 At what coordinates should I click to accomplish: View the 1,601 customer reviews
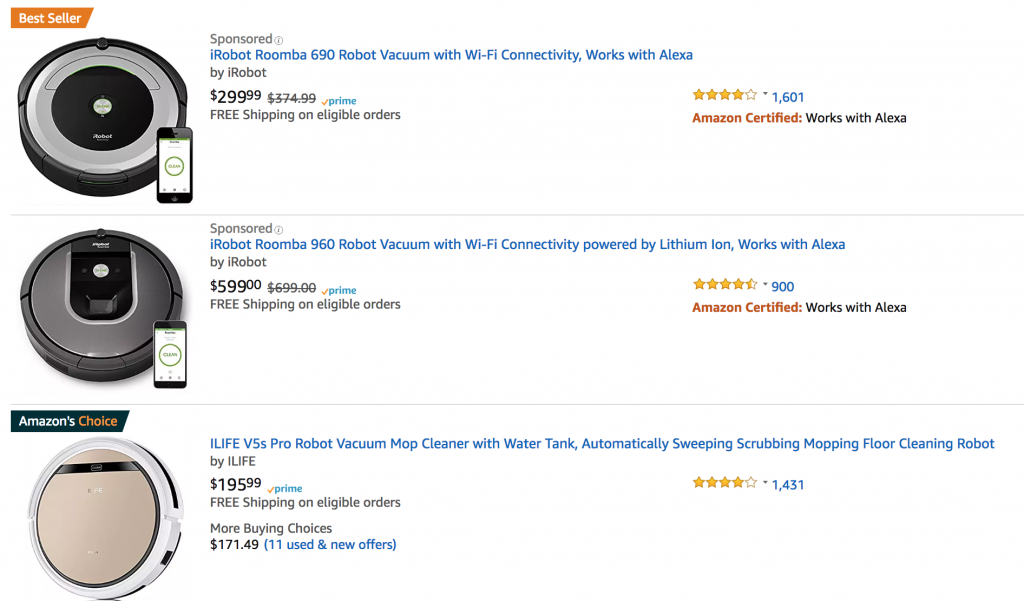(788, 97)
